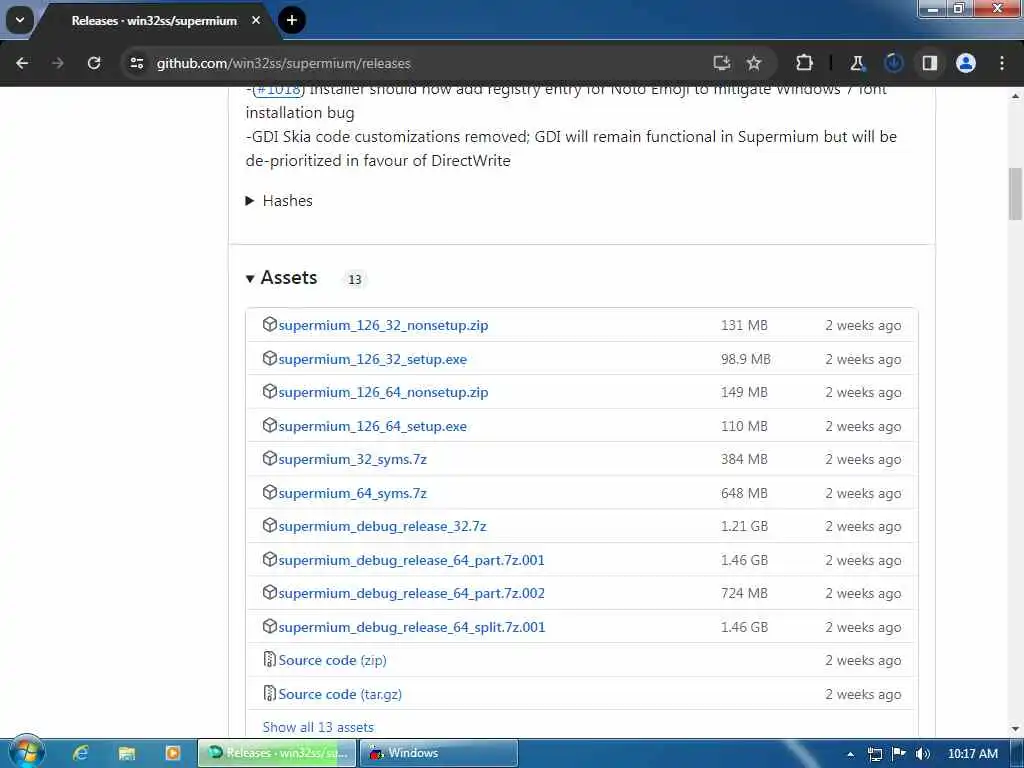Download supermium_126_32_nonsetup.zip
Viewport: 1024px width, 768px height.
(x=383, y=325)
